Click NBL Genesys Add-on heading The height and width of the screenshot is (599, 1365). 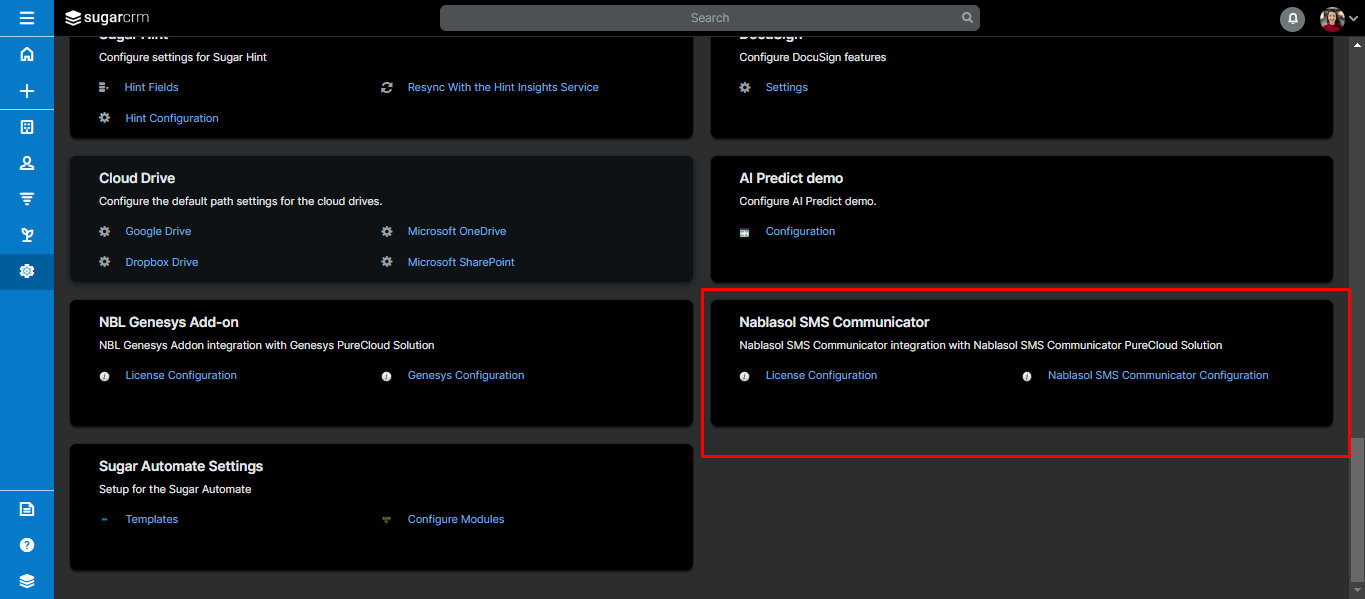coord(169,322)
